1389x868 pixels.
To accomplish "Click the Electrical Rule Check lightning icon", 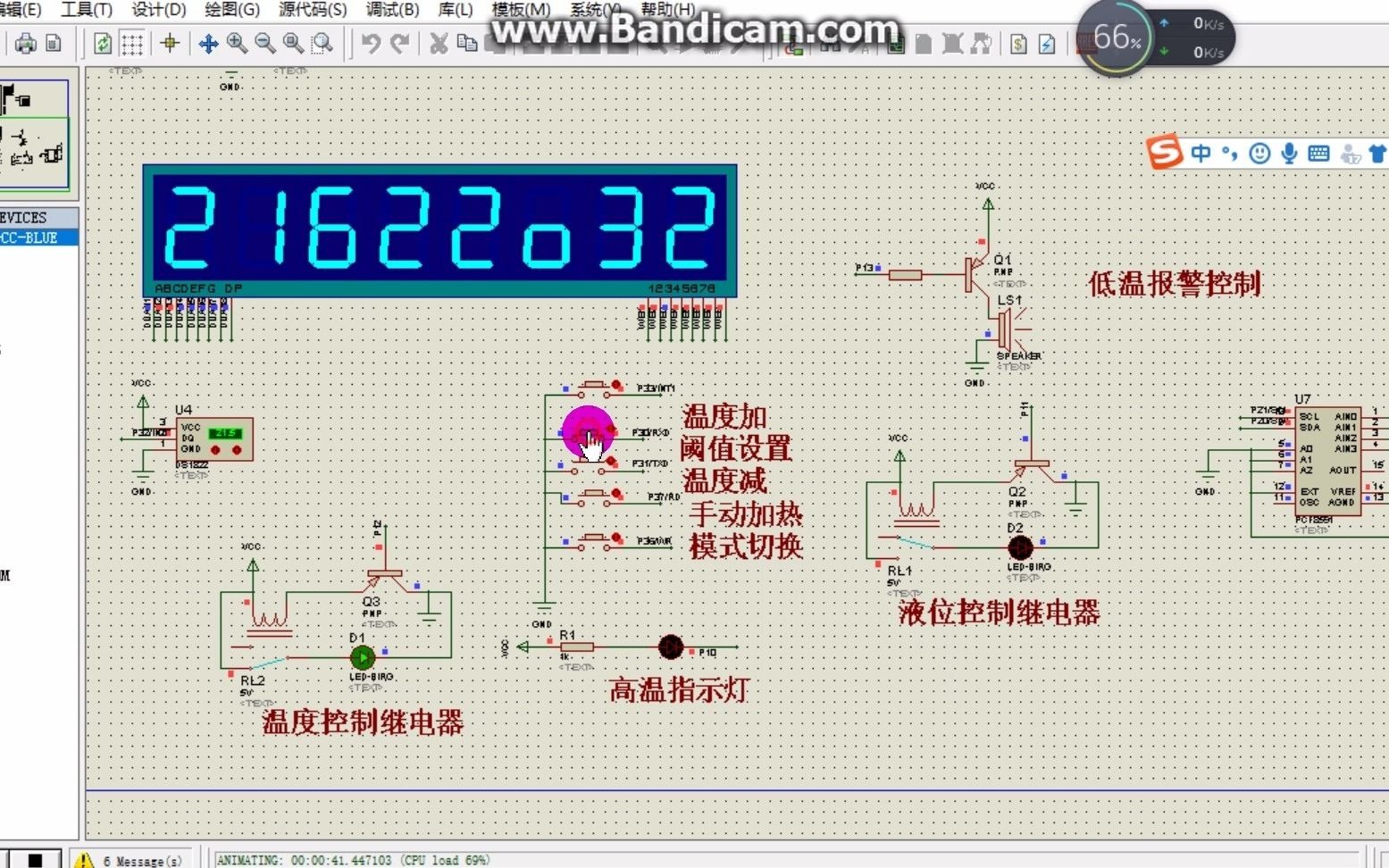I will point(1047,43).
